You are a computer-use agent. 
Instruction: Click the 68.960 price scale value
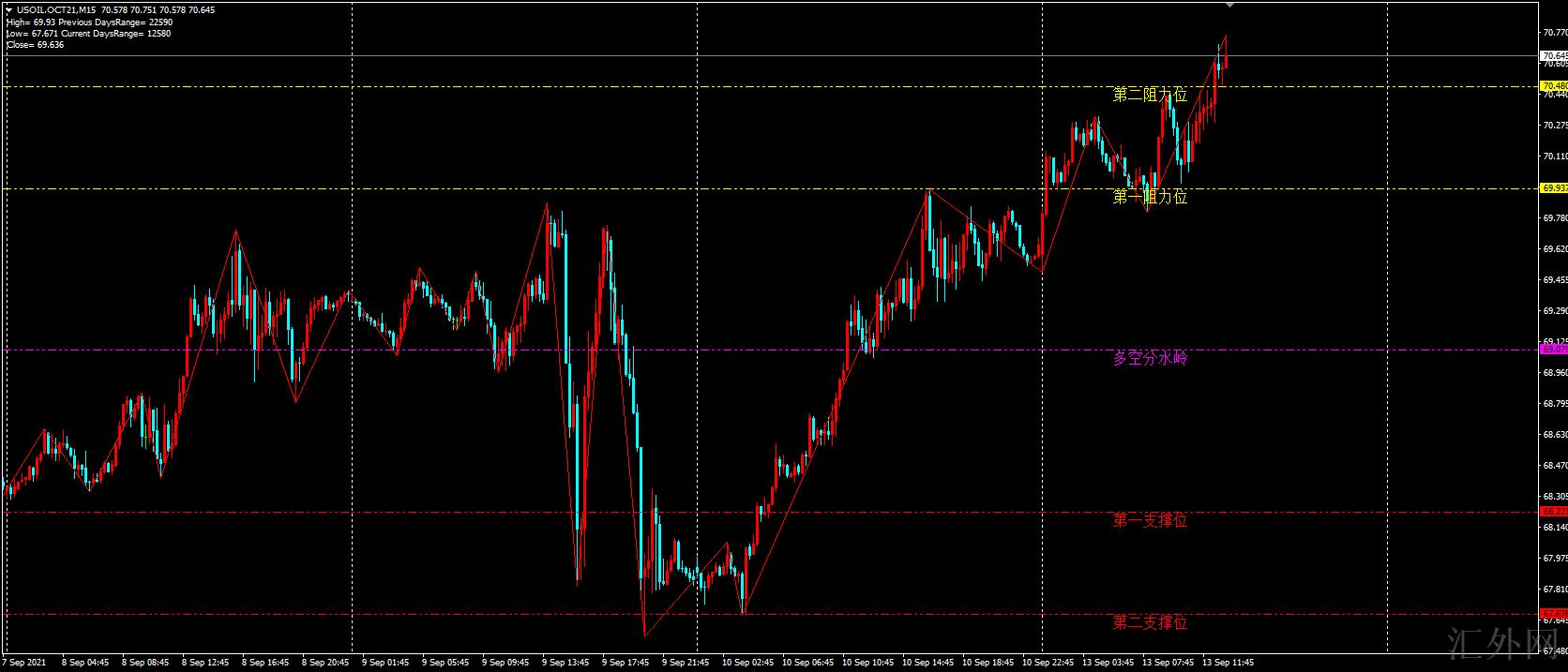pyautogui.click(x=1554, y=373)
